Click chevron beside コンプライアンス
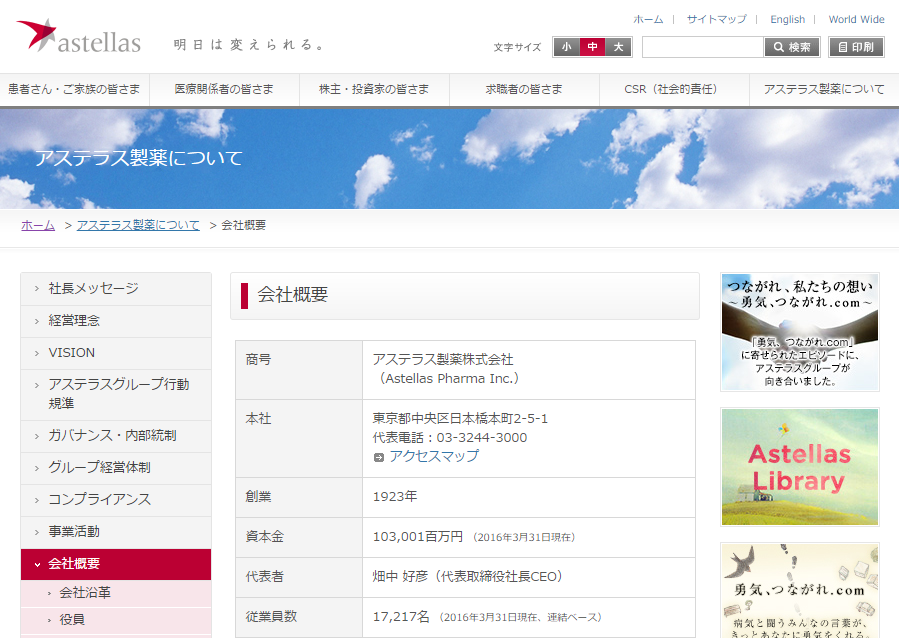This screenshot has width=899, height=638. [x=37, y=500]
